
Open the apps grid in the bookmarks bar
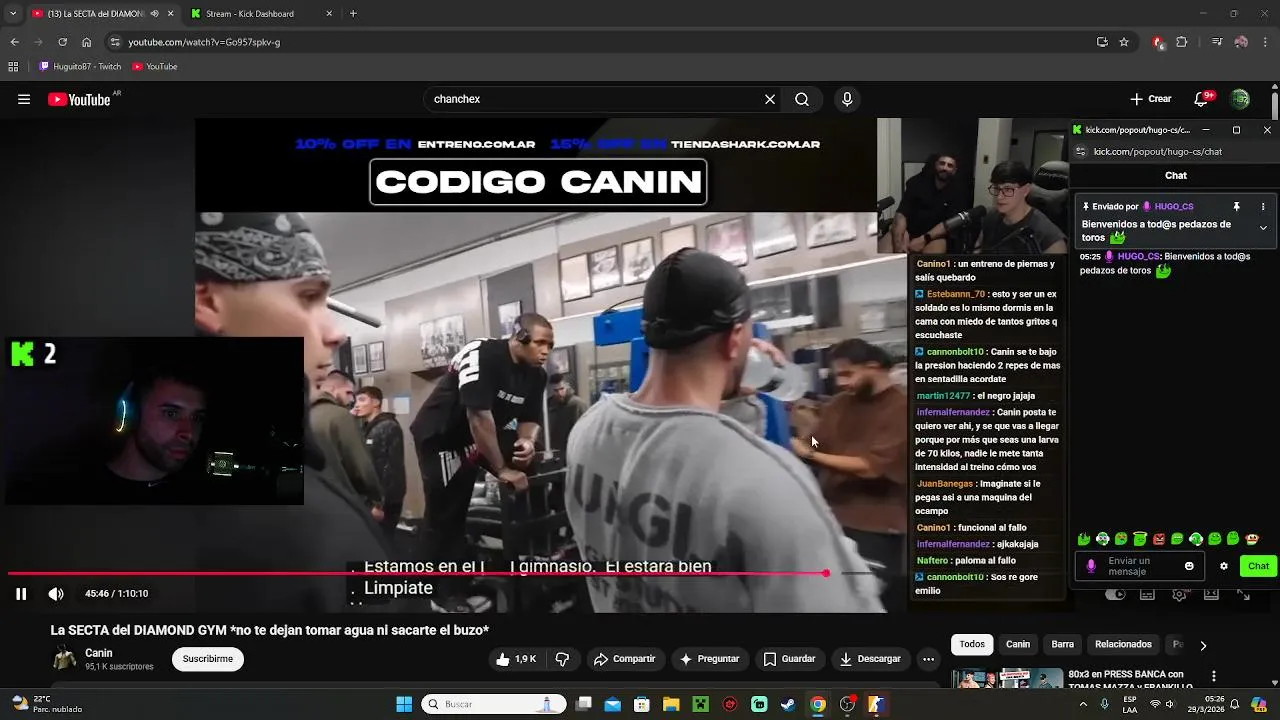point(13,67)
